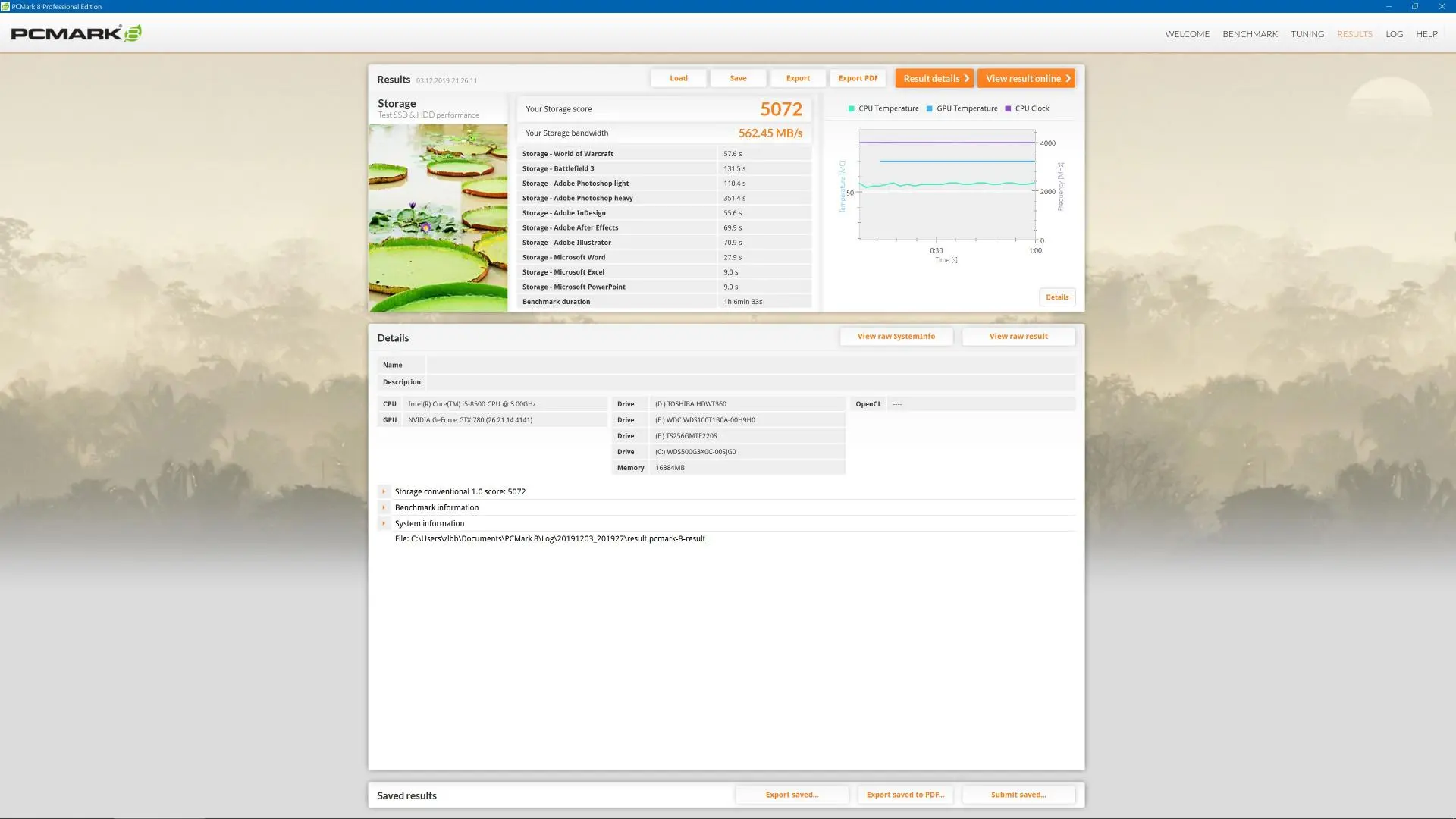Expand the System information section

click(384, 523)
